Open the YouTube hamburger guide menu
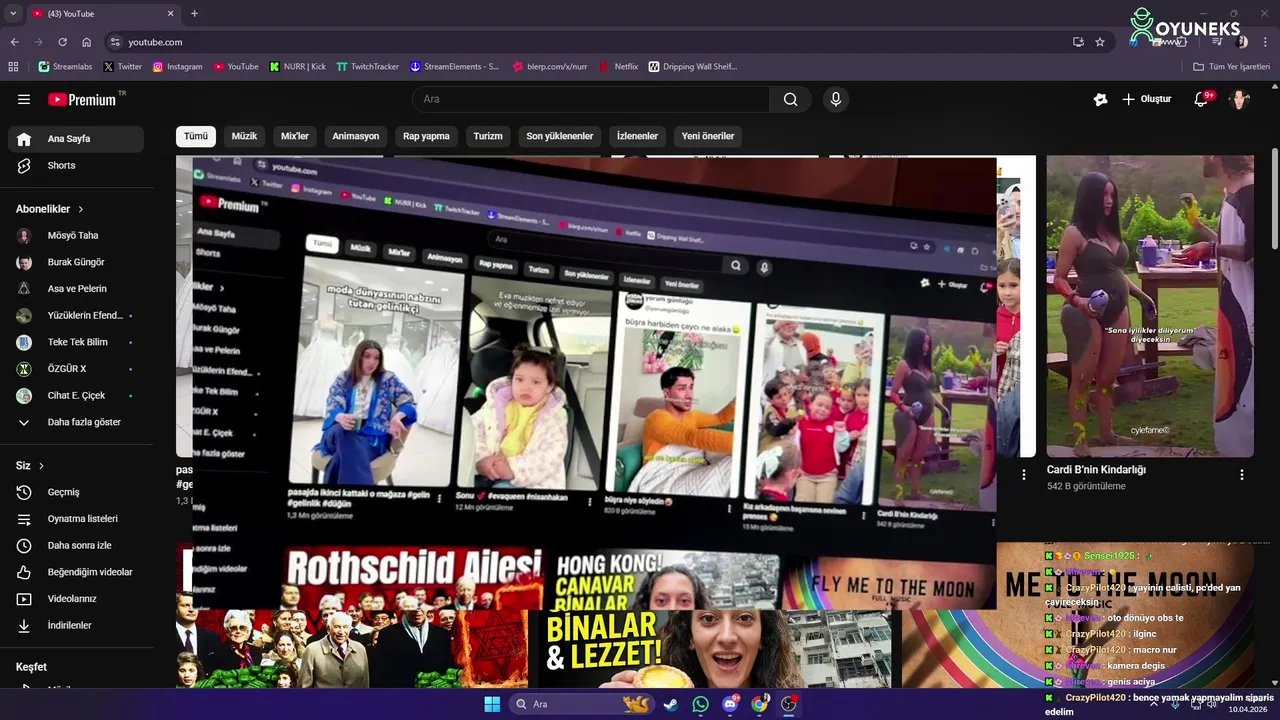This screenshot has width=1280, height=720. pos(24,99)
